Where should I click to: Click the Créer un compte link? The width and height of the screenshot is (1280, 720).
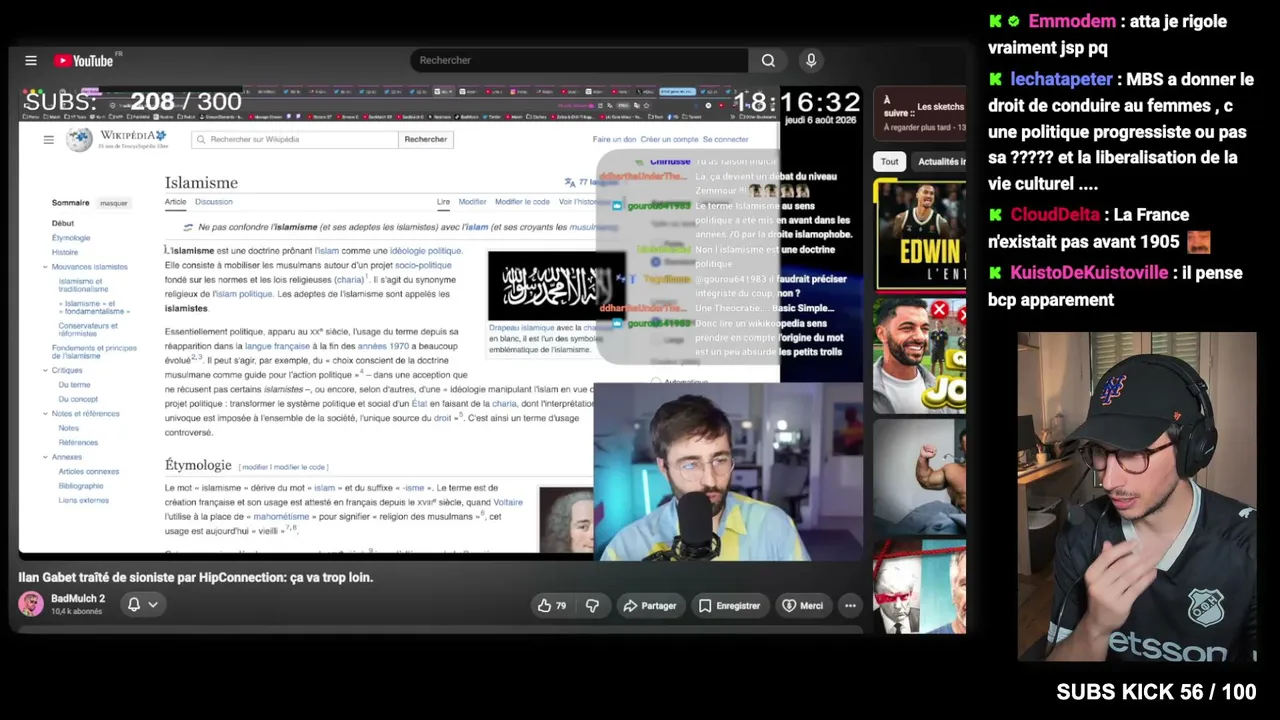pyautogui.click(x=669, y=140)
